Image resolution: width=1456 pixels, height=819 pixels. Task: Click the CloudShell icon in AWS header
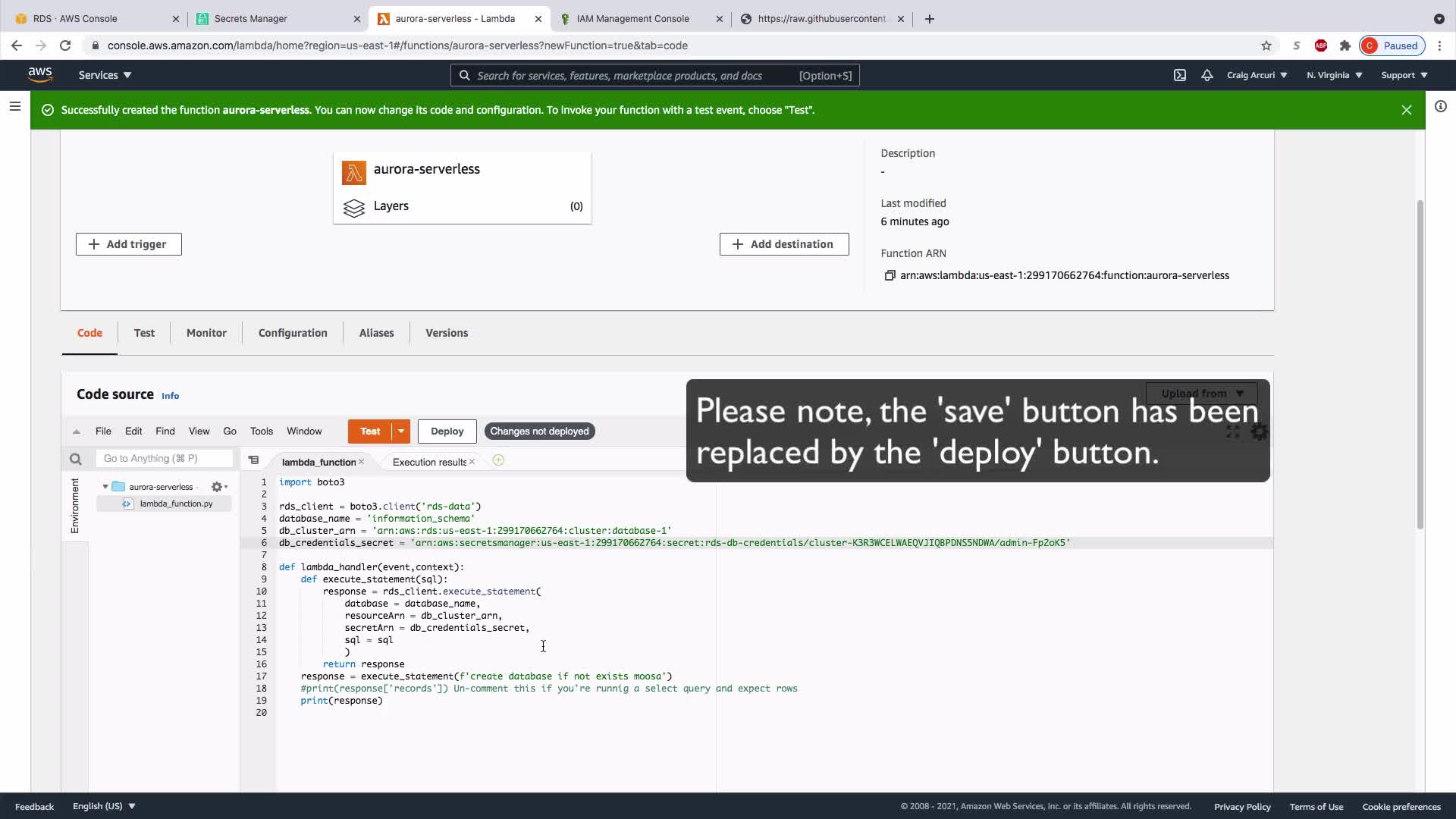1180,75
